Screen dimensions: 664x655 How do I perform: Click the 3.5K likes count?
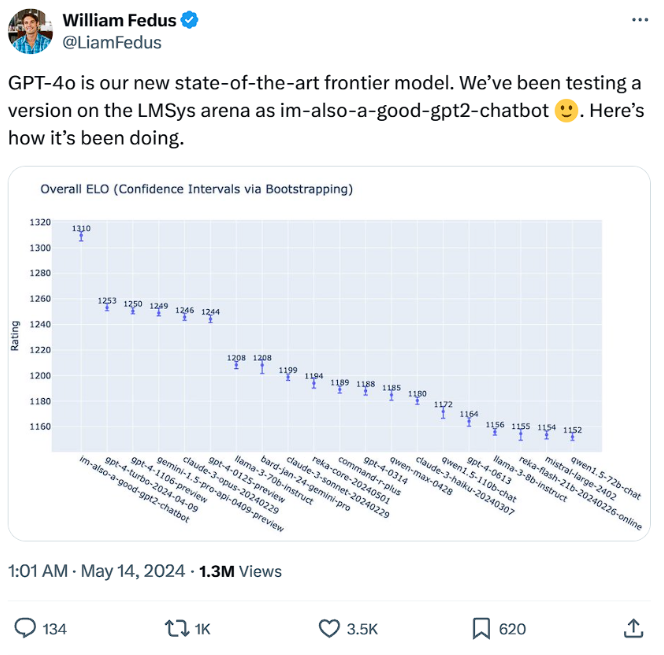[x=361, y=628]
